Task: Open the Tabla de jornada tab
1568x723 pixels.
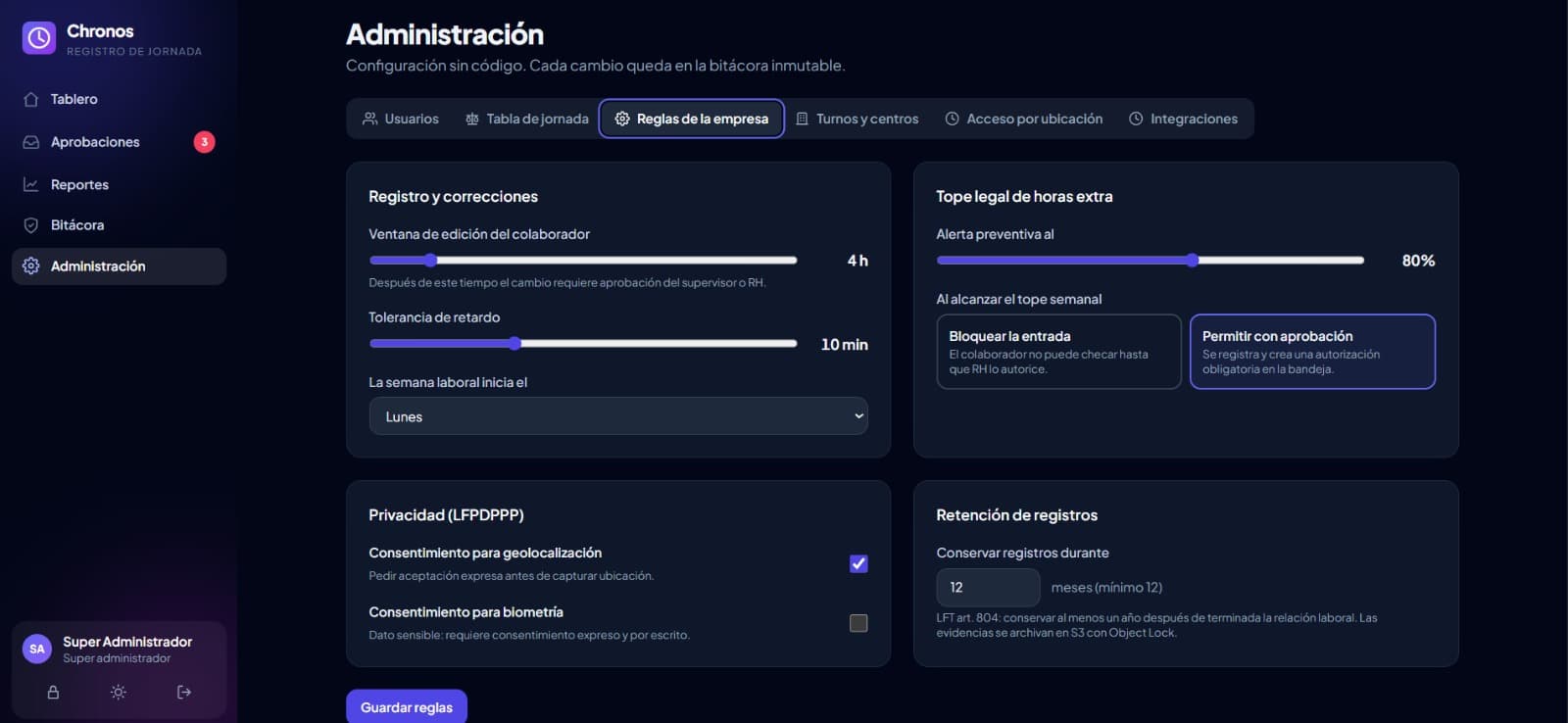Action: pos(527,119)
